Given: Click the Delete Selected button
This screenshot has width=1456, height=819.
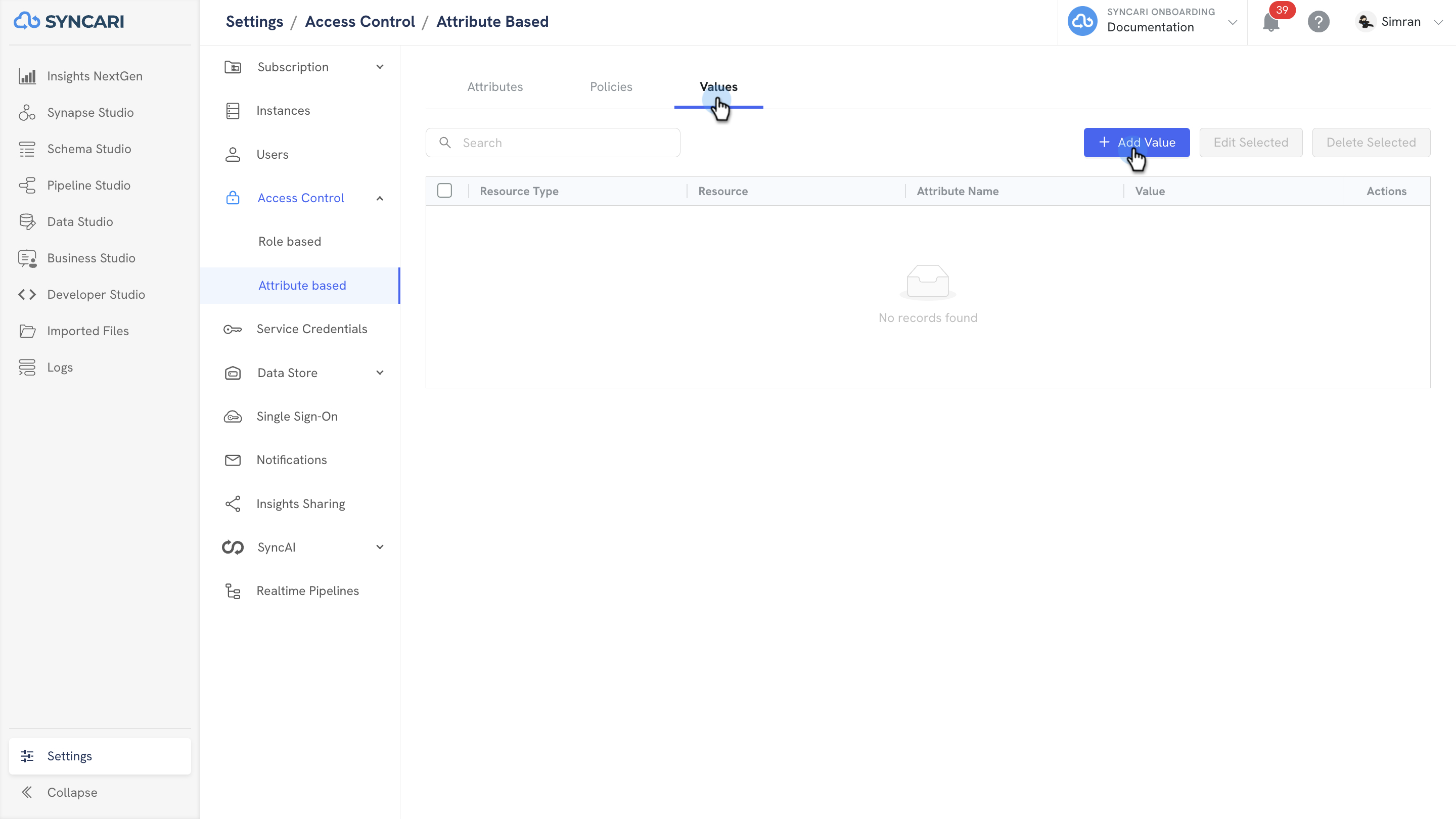Looking at the screenshot, I should pos(1371,143).
